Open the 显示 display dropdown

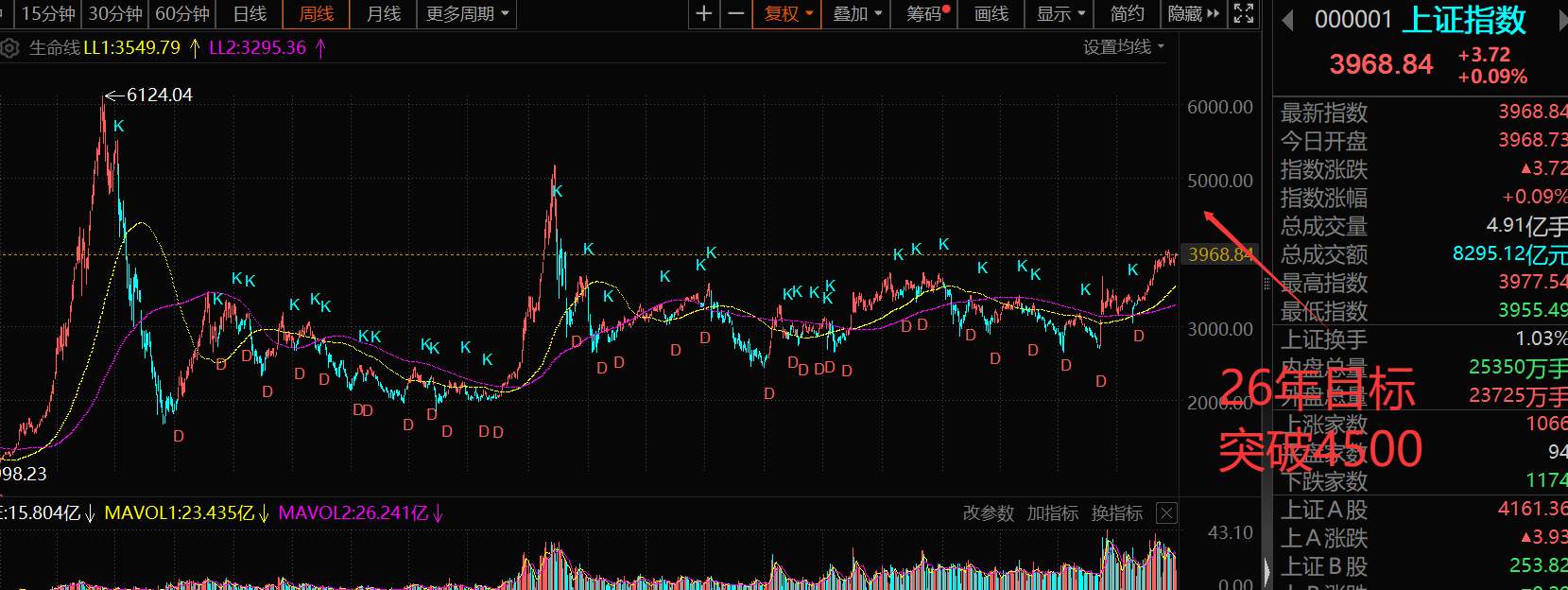pyautogui.click(x=1060, y=13)
